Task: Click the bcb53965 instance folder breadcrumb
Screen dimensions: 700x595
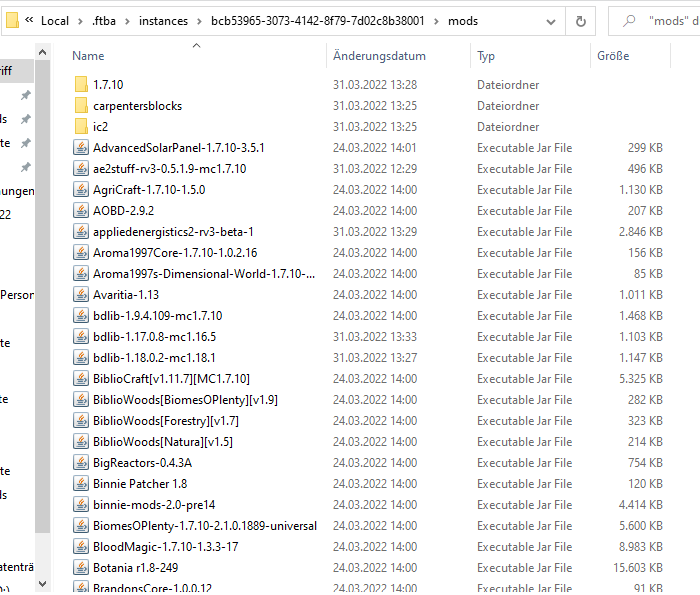Action: [x=317, y=21]
